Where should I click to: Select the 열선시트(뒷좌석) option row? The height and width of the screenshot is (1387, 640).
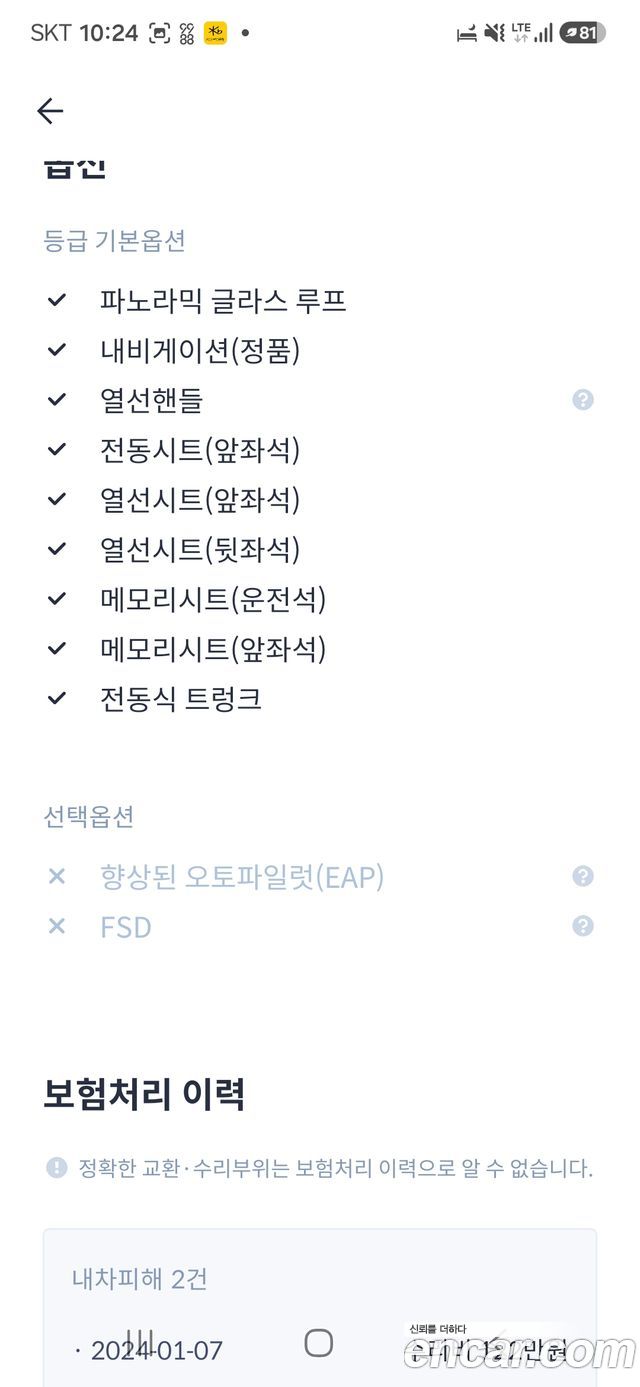(320, 549)
